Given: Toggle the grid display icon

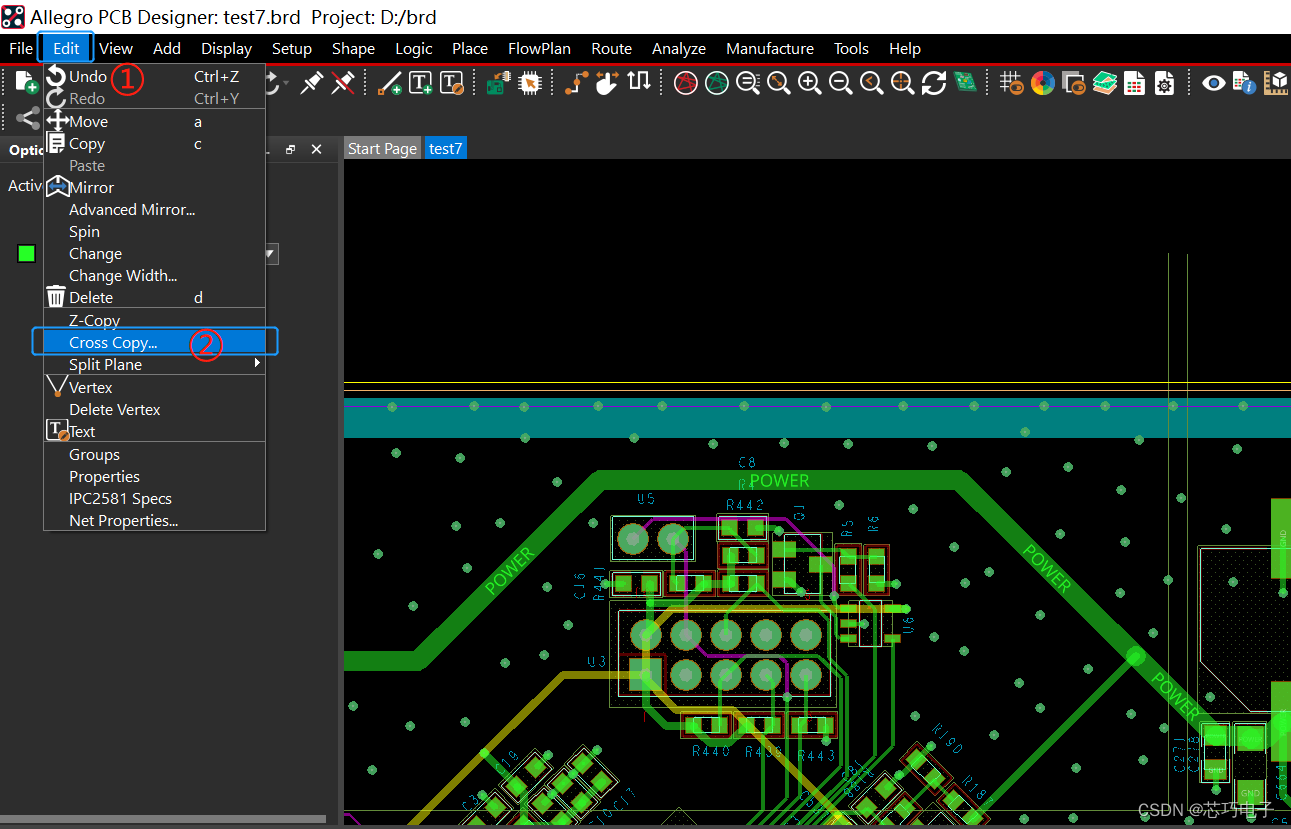Looking at the screenshot, I should [x=1010, y=83].
